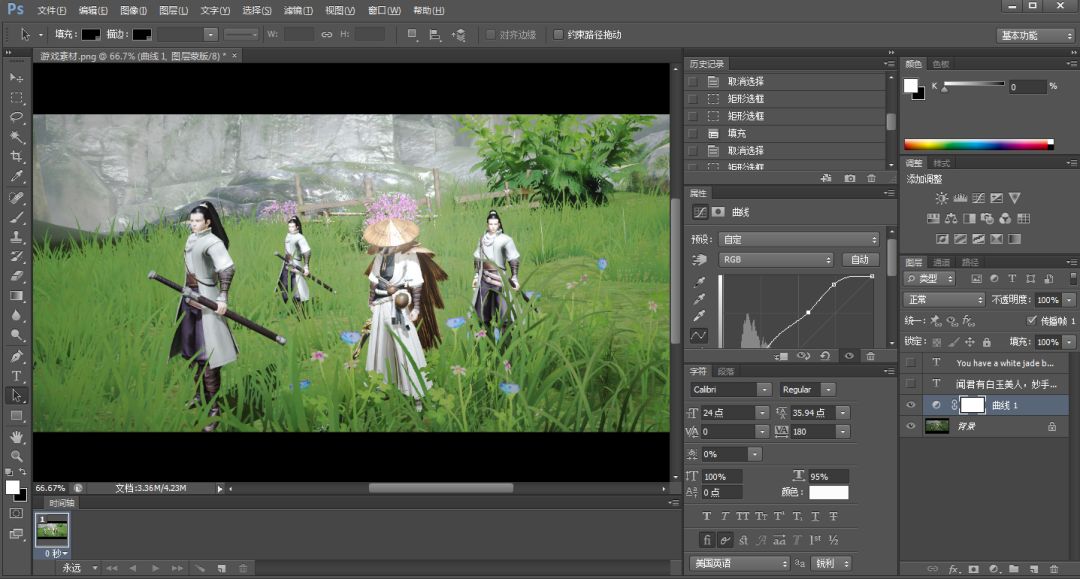Hide the 背景 layer

(x=911, y=426)
